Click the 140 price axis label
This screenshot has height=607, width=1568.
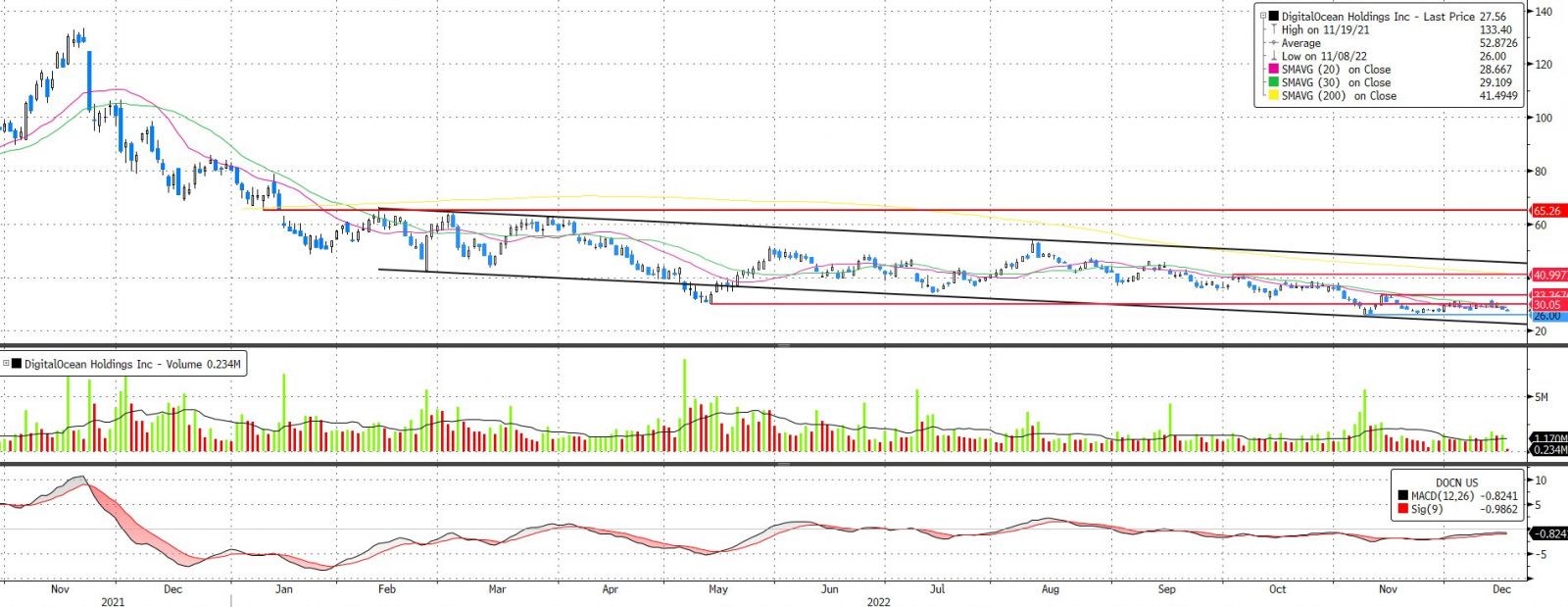click(1543, 12)
